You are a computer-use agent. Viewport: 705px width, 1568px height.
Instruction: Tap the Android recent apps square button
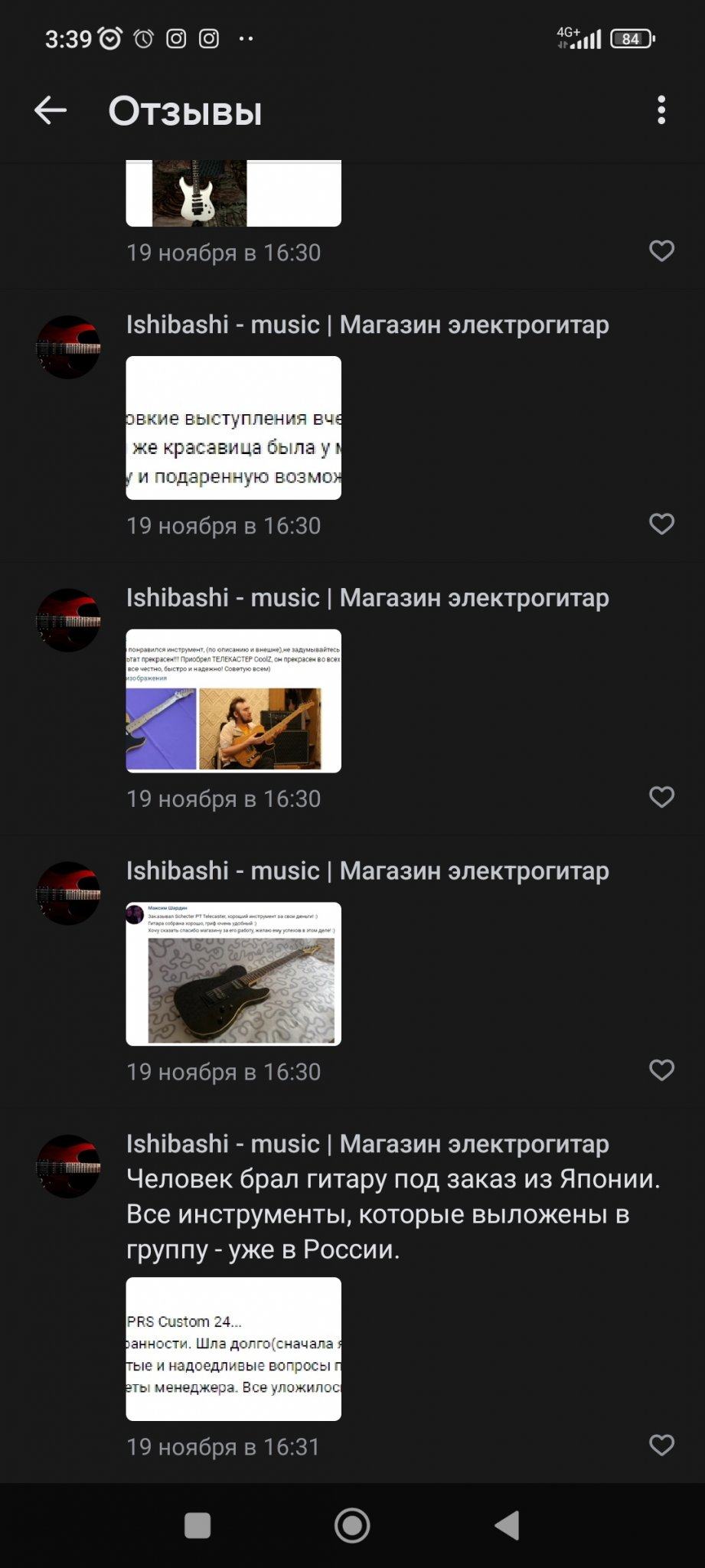click(x=197, y=1525)
